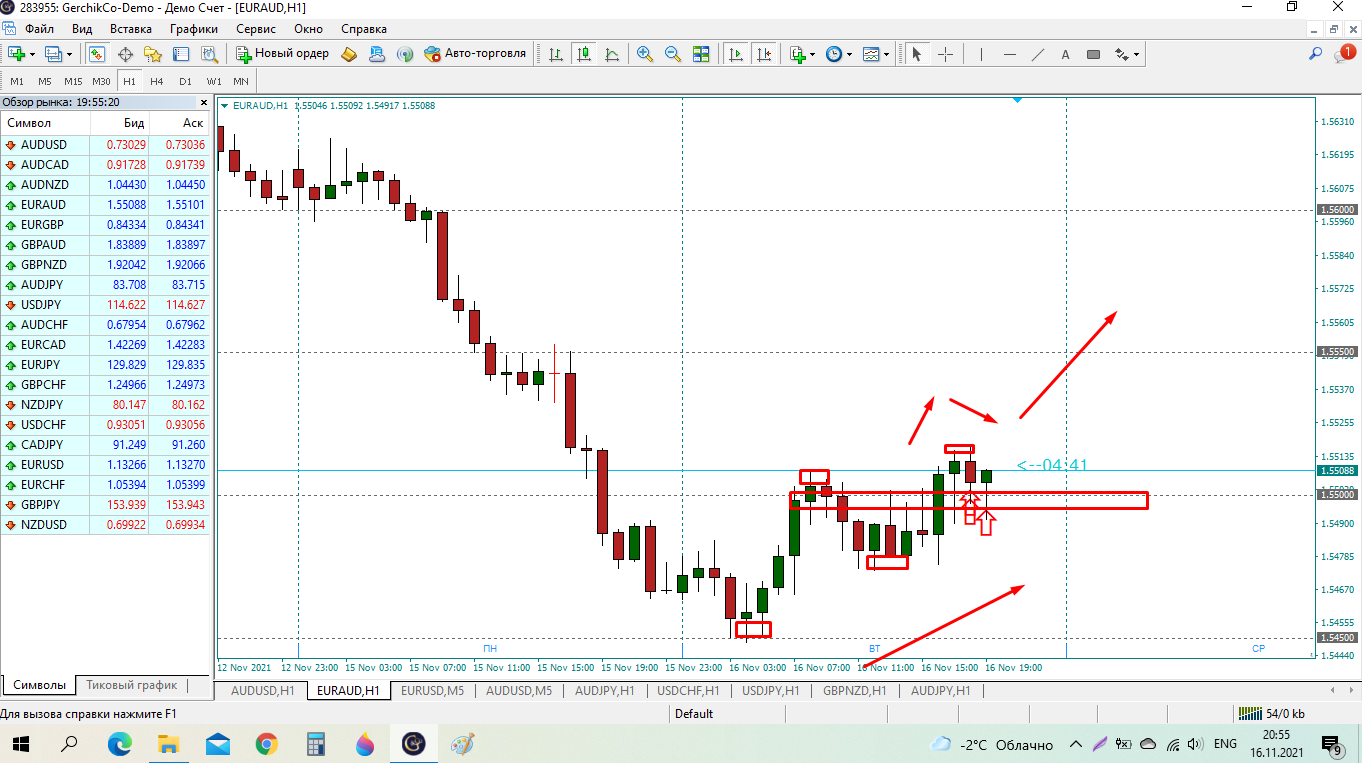
Task: Zoom out on the chart
Action: (673, 53)
